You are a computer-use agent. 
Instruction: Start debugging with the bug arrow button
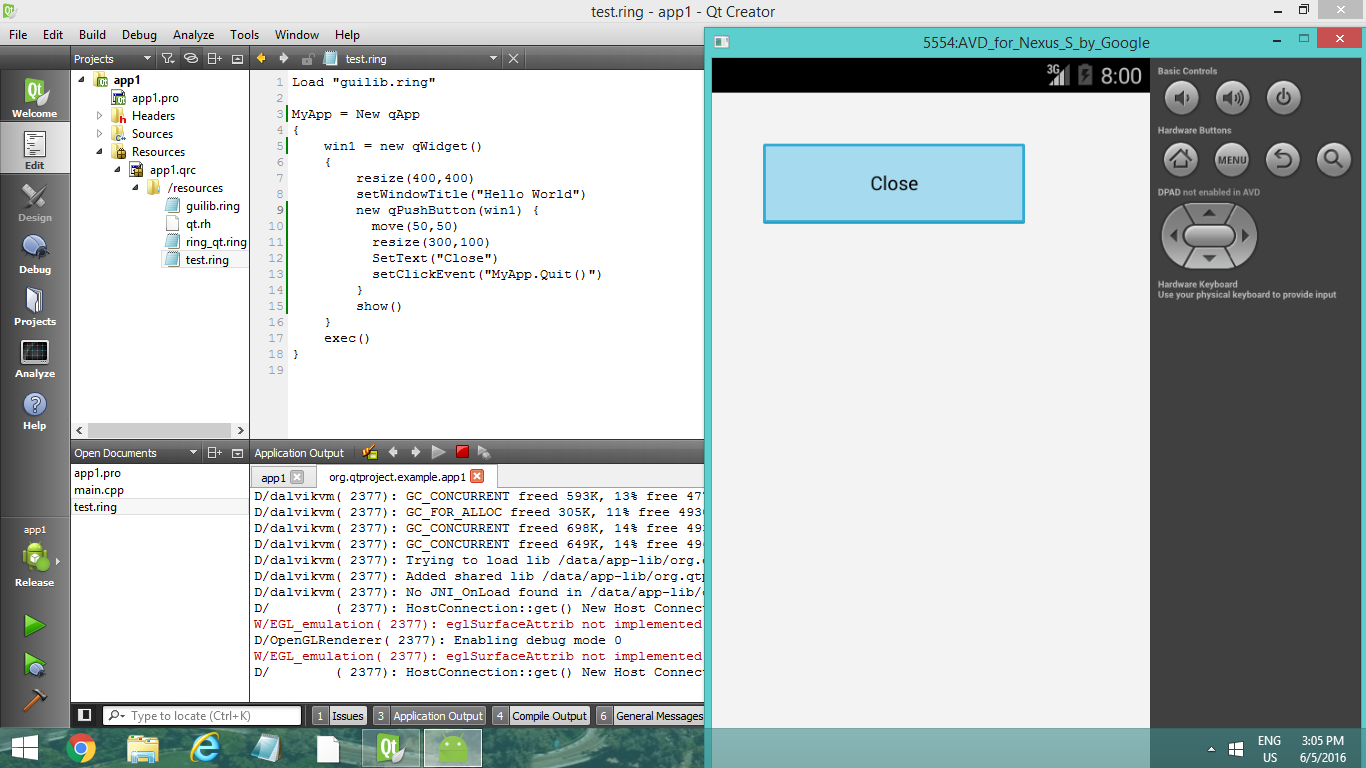[35, 664]
